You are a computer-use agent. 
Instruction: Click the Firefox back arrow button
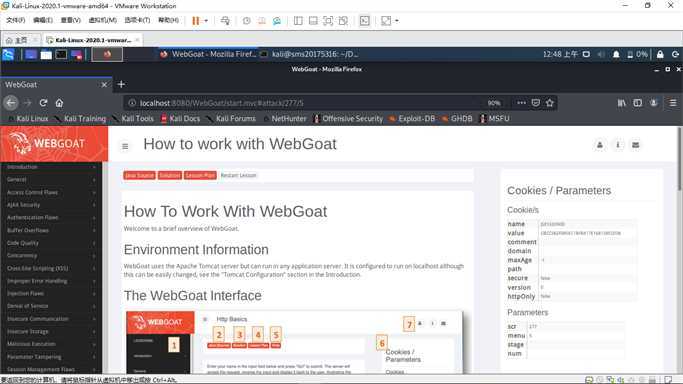coord(11,103)
